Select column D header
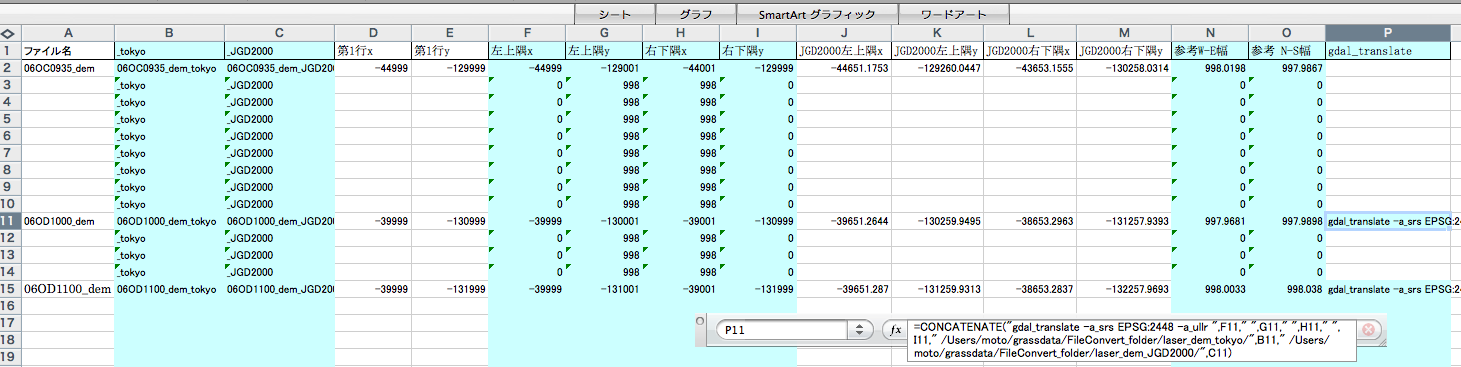The image size is (1461, 367). click(x=373, y=32)
